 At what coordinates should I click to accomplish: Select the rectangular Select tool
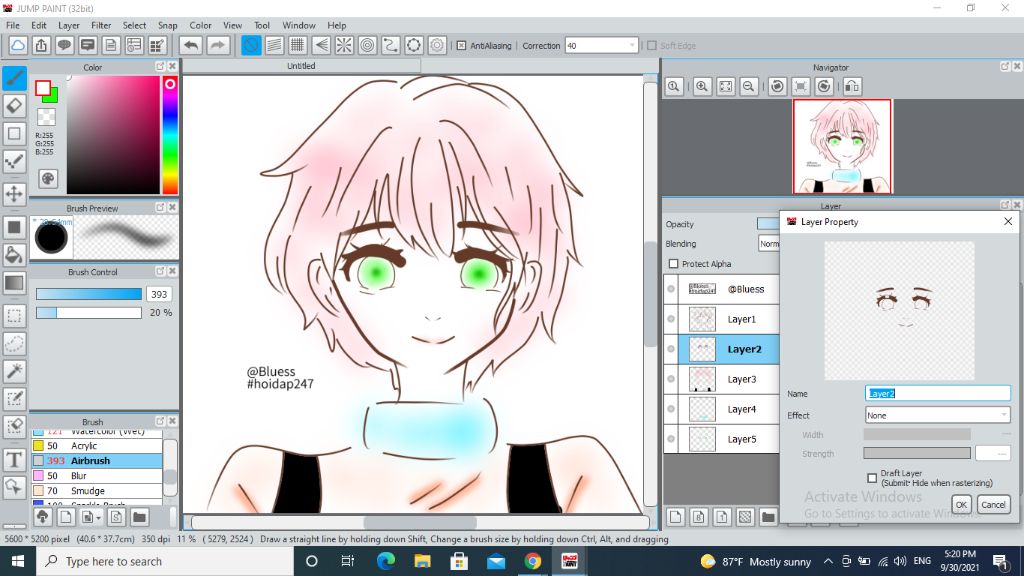[14, 317]
